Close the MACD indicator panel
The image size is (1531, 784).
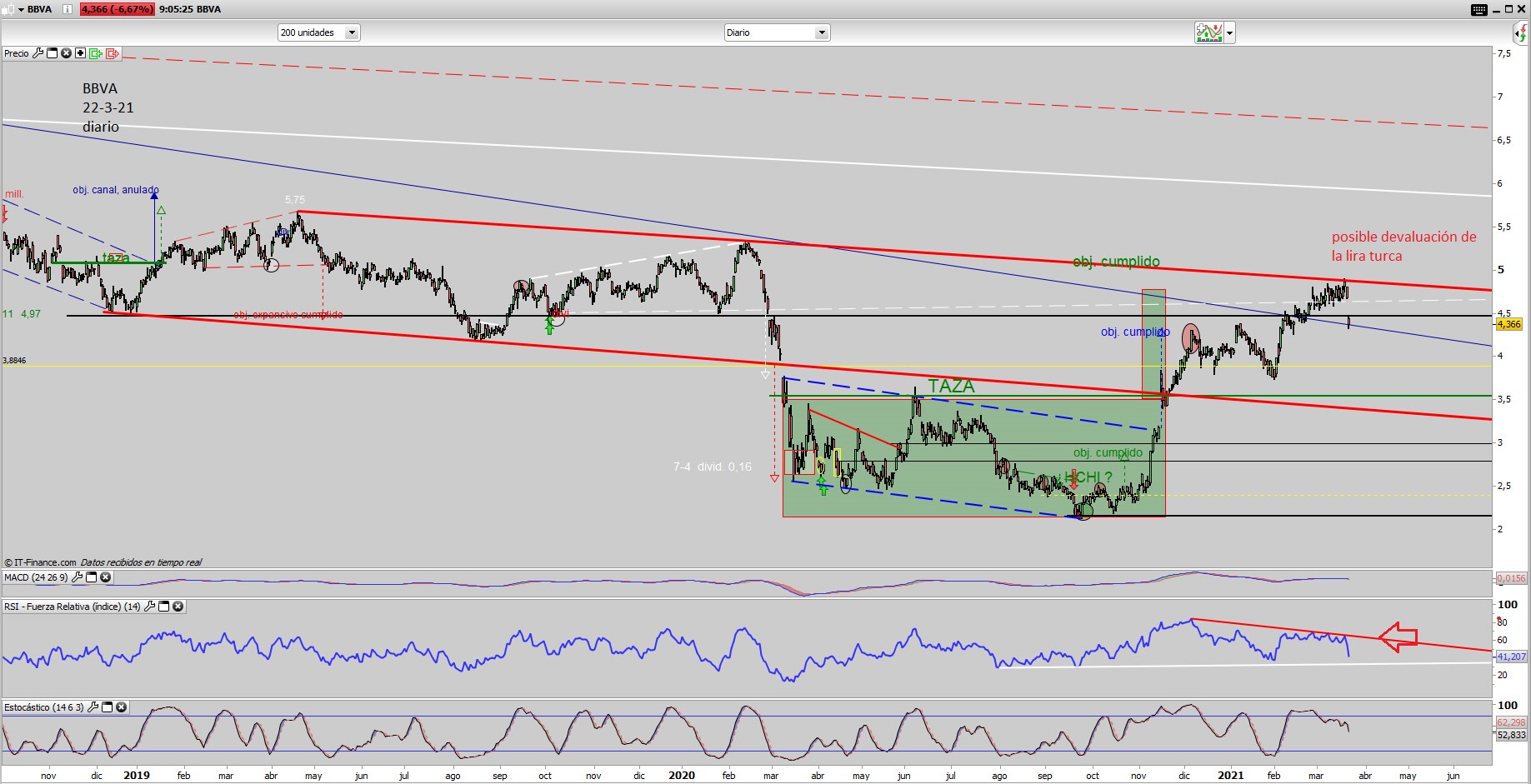coord(106,577)
